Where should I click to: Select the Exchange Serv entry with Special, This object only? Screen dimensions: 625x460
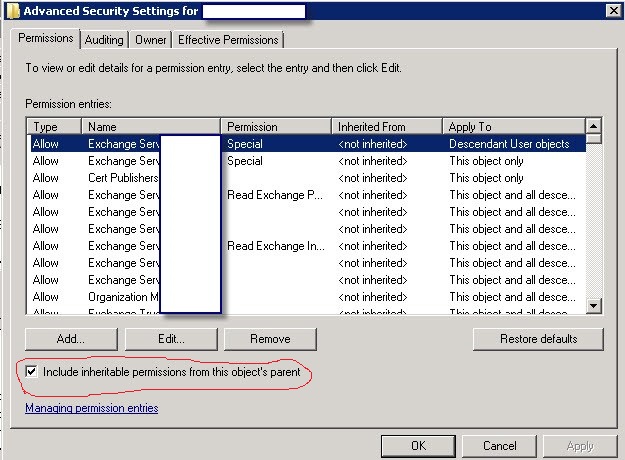pos(308,161)
